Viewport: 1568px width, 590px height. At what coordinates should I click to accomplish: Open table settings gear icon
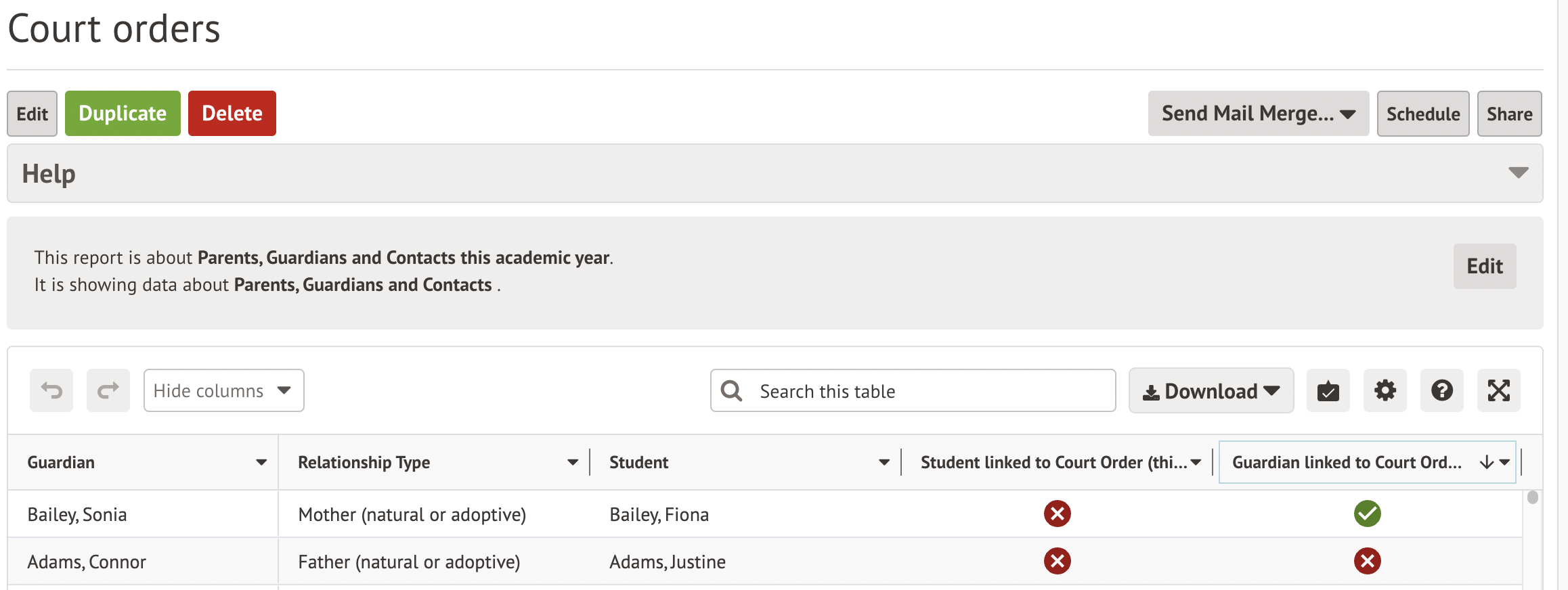coord(1385,390)
